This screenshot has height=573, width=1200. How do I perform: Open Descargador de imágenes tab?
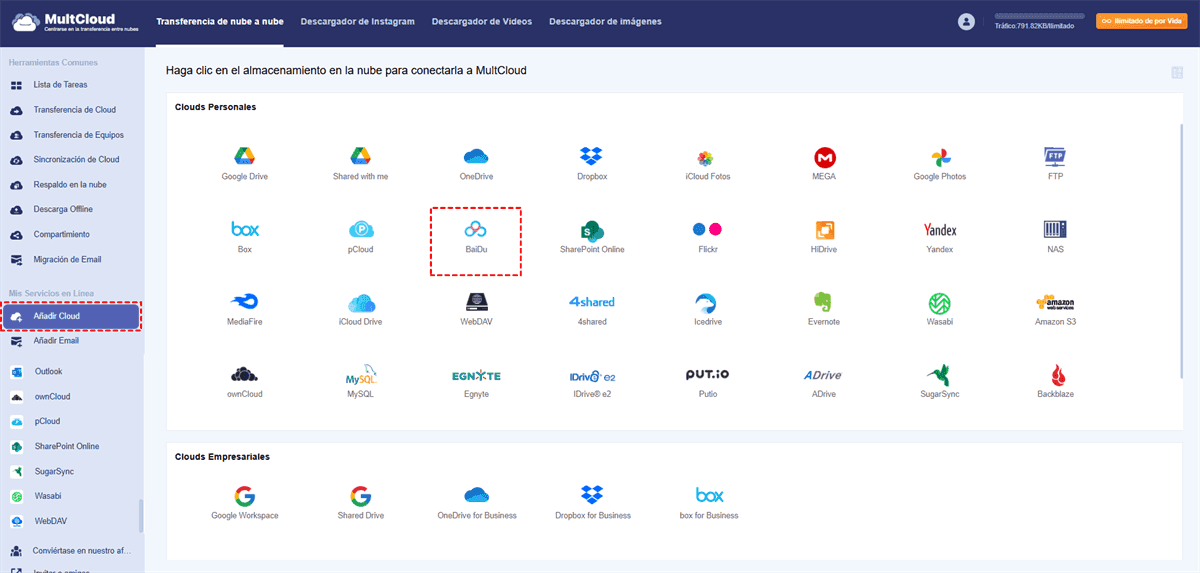click(x=605, y=21)
